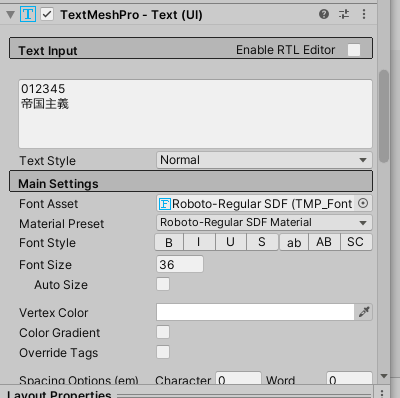Screen dimensions: 400x398
Task: Click into the text input area
Action: (195, 114)
